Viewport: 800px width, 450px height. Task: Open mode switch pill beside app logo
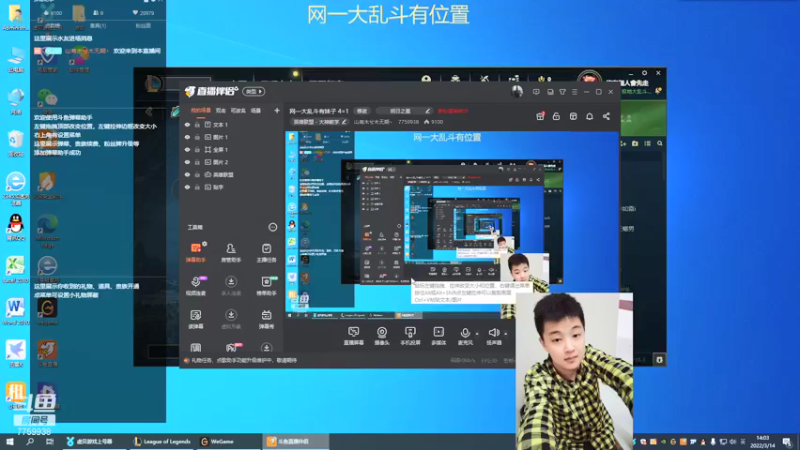pos(254,91)
